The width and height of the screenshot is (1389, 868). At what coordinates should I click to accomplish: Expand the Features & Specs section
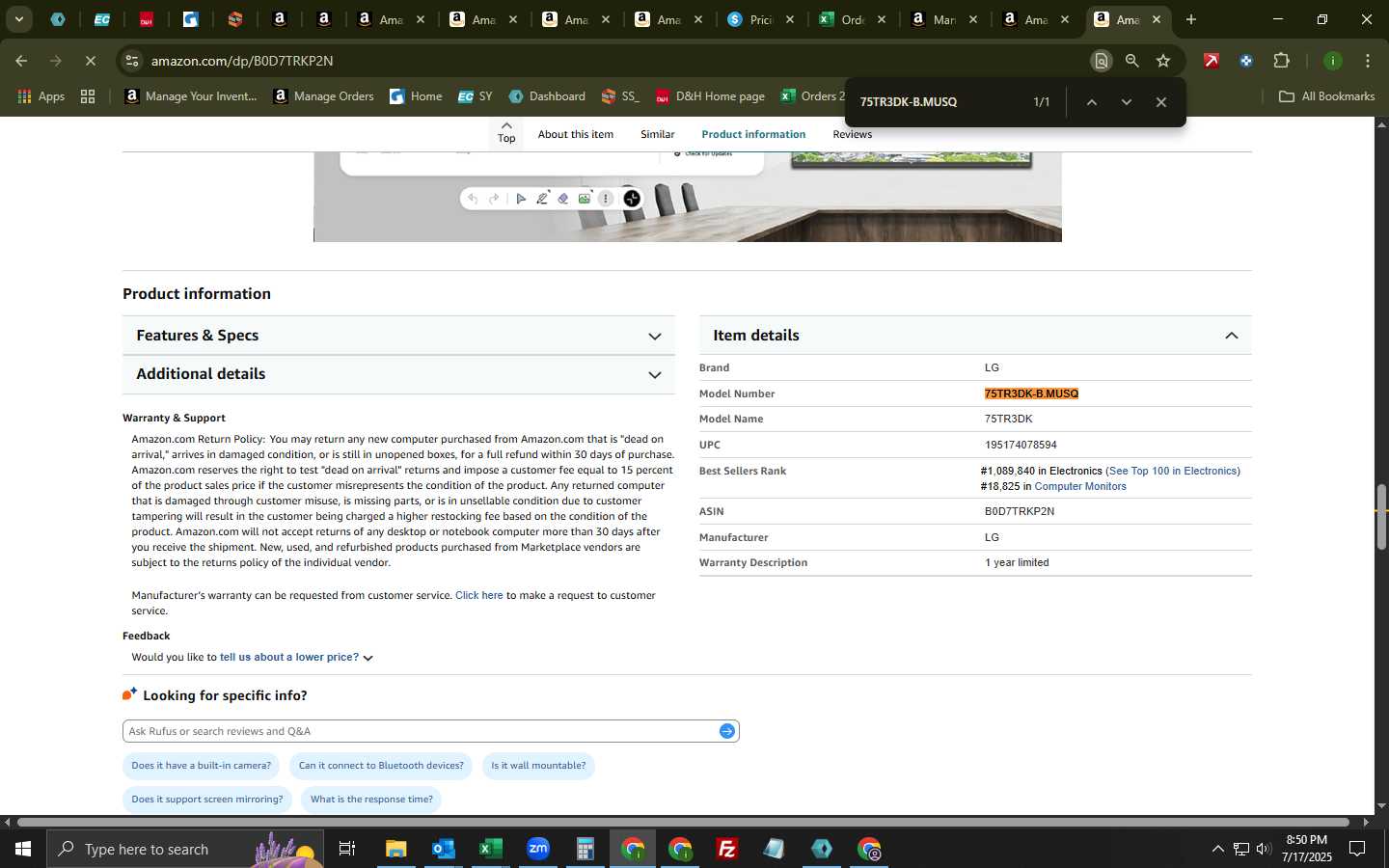click(x=398, y=336)
